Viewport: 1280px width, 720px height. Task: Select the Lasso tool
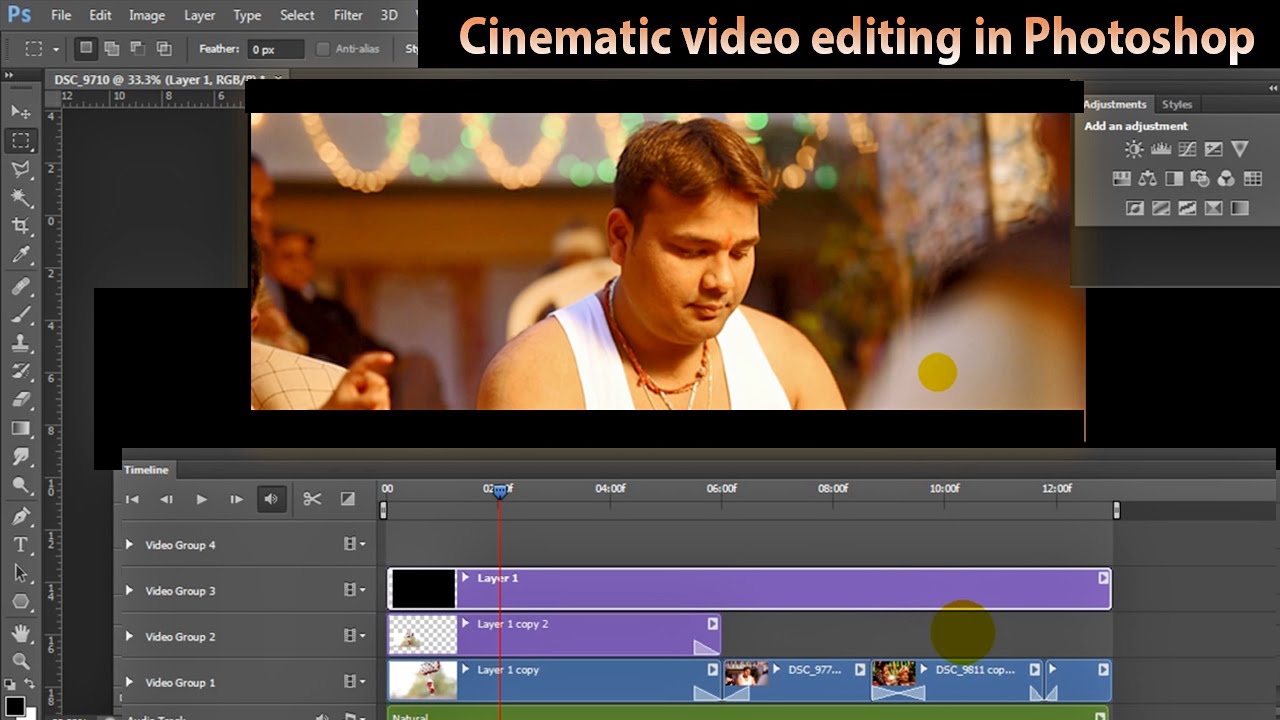click(x=20, y=169)
